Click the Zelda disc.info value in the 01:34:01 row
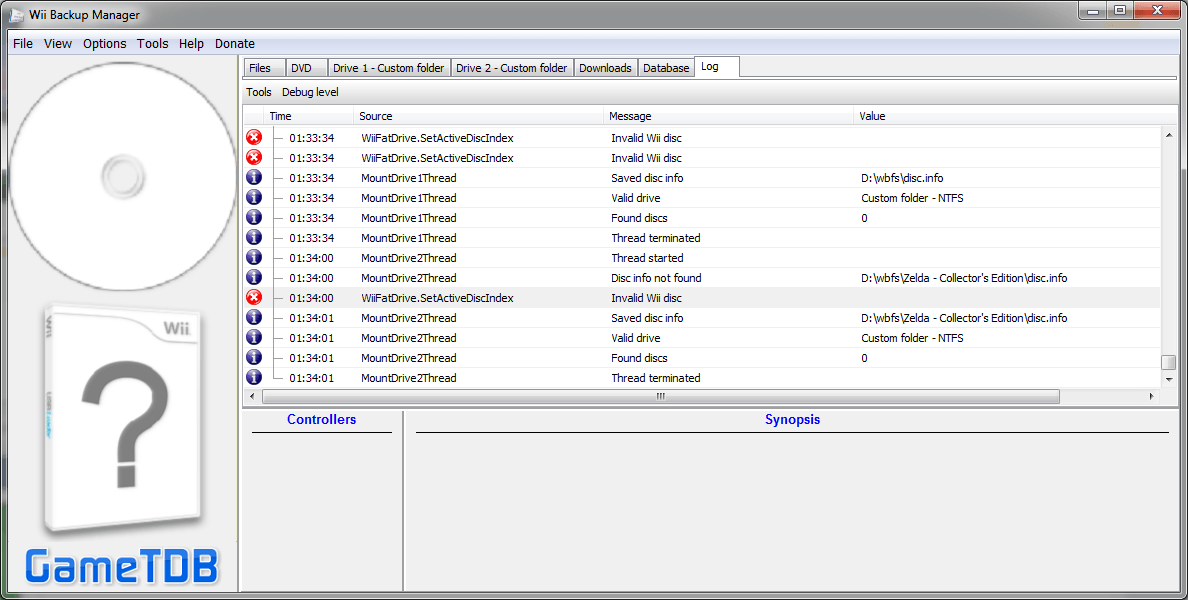Image resolution: width=1188 pixels, height=600 pixels. 964,318
